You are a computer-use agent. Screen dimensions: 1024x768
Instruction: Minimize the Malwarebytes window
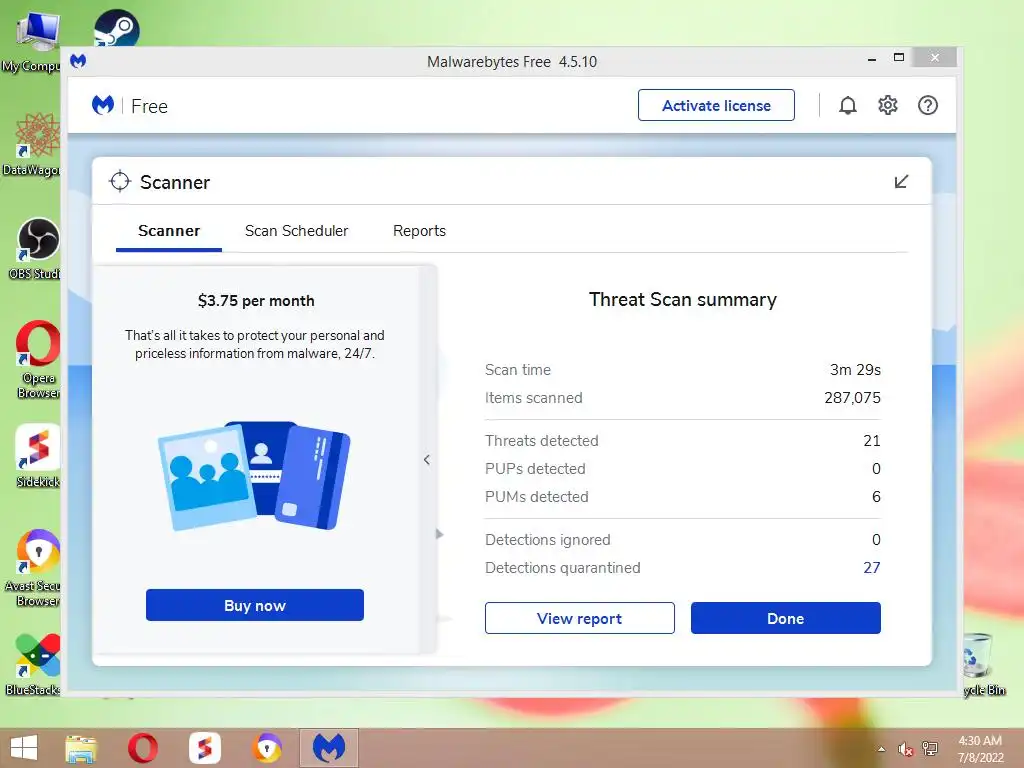point(872,59)
